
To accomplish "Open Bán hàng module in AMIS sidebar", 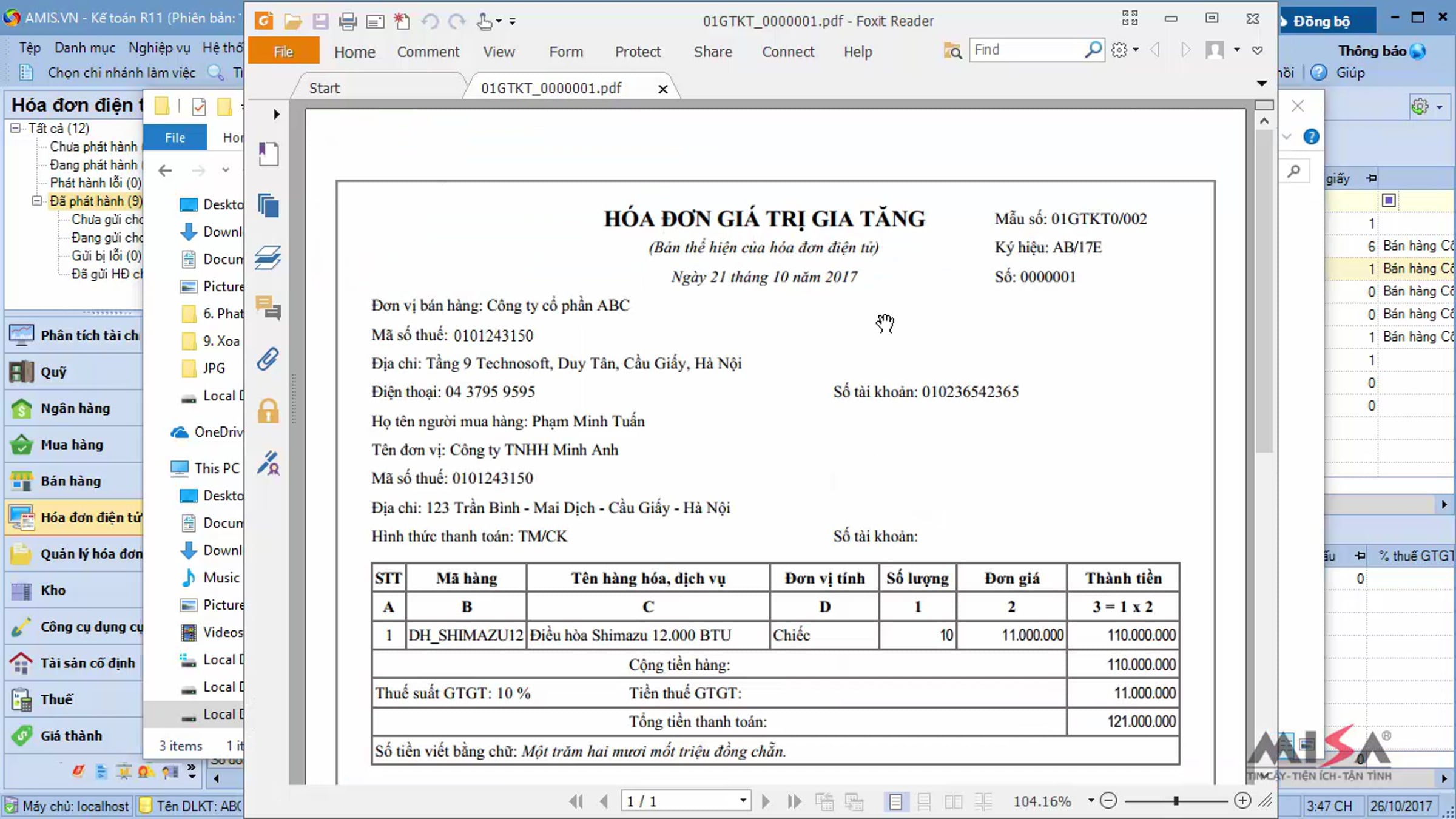I will [75, 481].
